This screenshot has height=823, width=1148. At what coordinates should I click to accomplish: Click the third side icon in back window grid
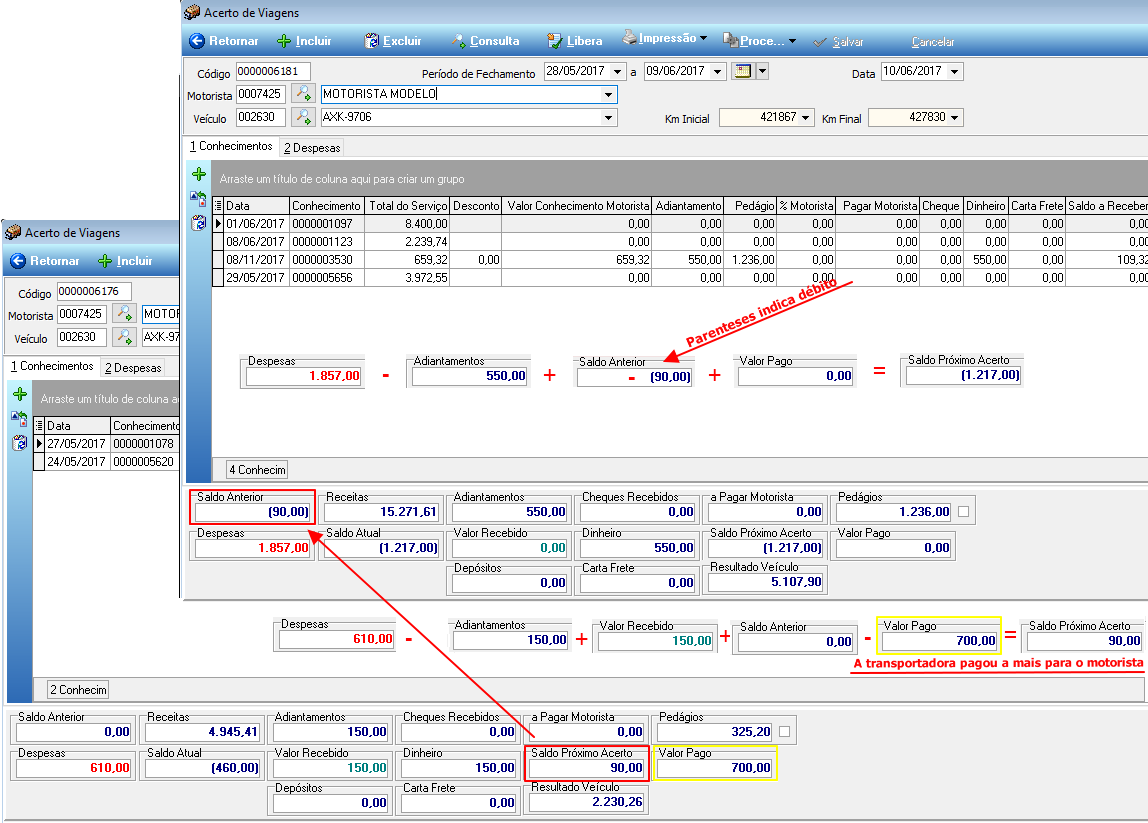pyautogui.click(x=20, y=442)
